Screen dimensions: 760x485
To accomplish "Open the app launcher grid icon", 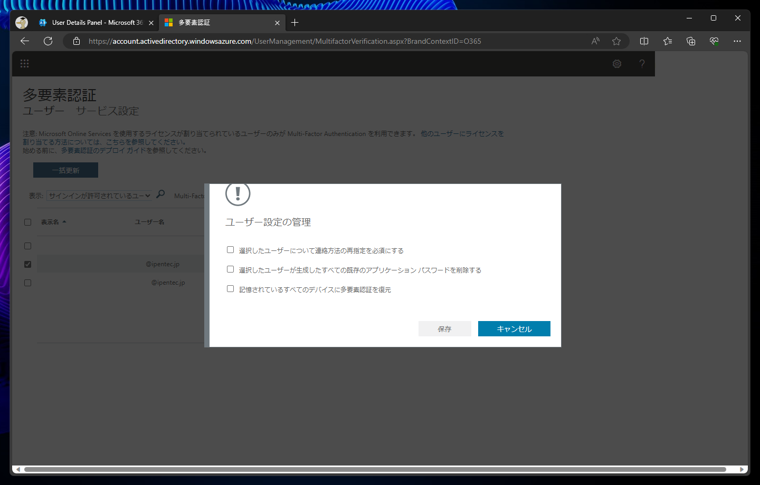I will click(25, 63).
